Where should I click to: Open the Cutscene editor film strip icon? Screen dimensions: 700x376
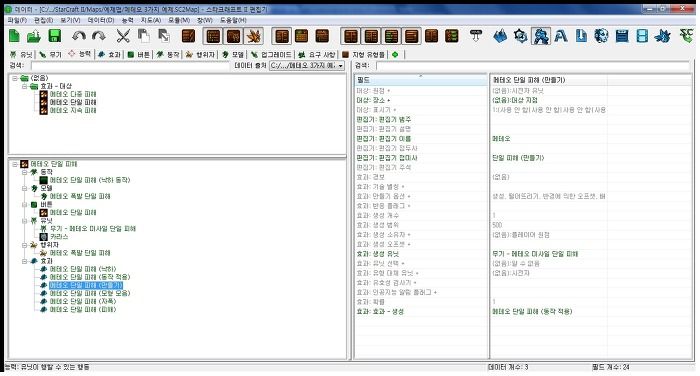642,36
